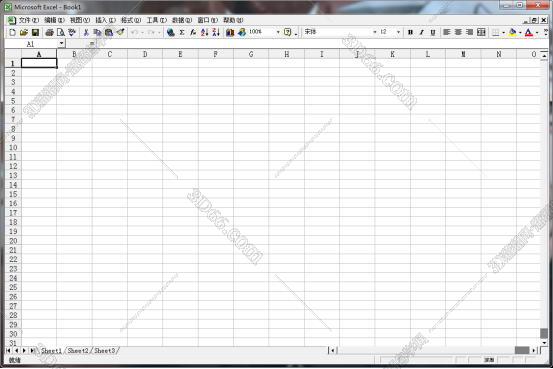Jump to first sheet navigation button
Viewport: 553px width, 369px height.
(x=8, y=351)
